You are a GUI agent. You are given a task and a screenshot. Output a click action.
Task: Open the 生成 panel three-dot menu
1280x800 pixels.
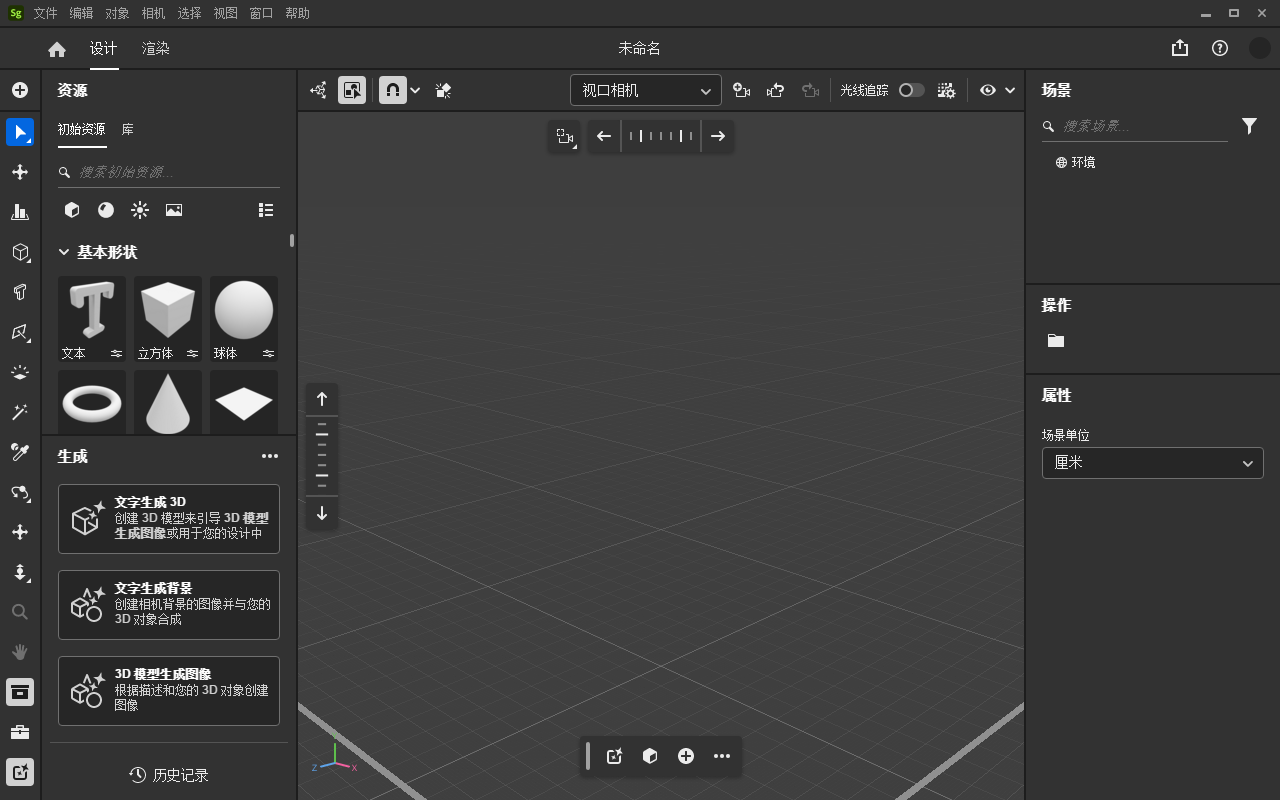tap(270, 456)
